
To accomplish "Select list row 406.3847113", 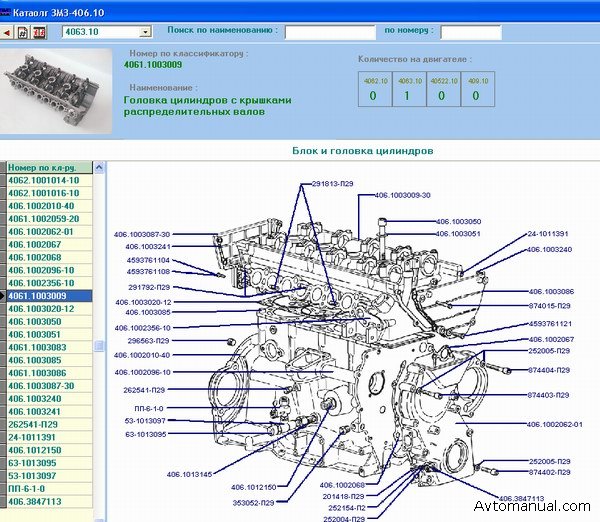I will 49,502.
